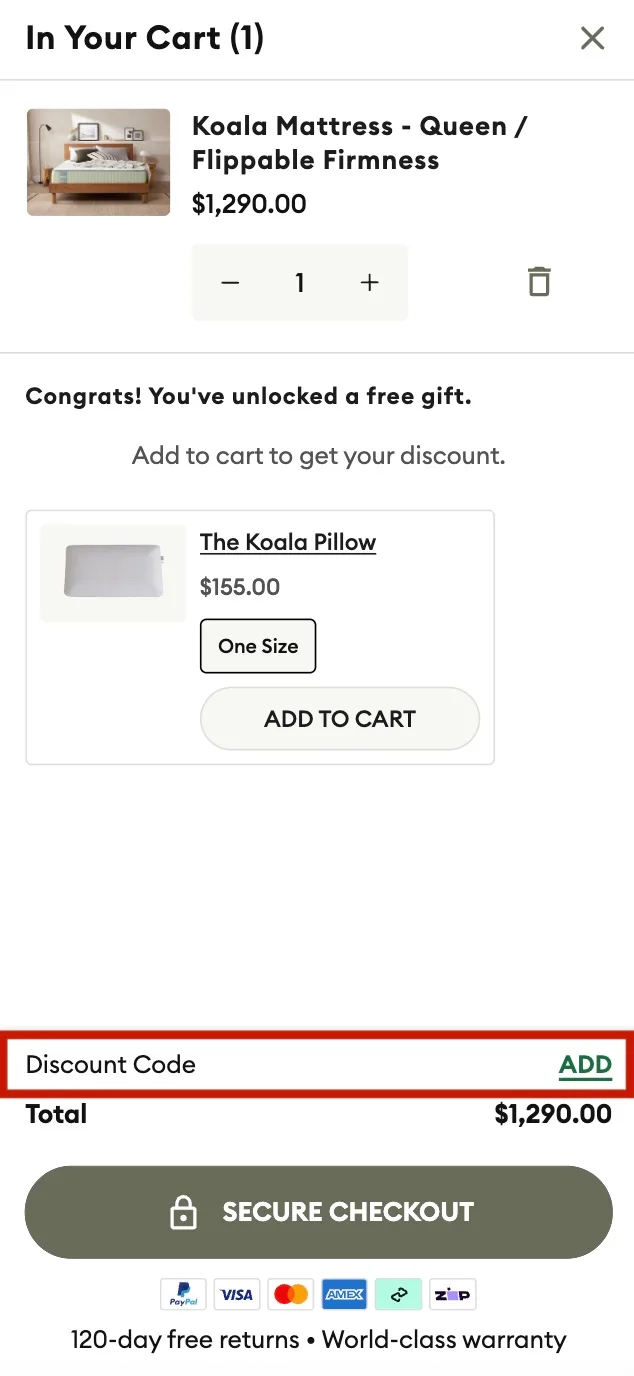Click the quantity field showing 1

(x=300, y=282)
